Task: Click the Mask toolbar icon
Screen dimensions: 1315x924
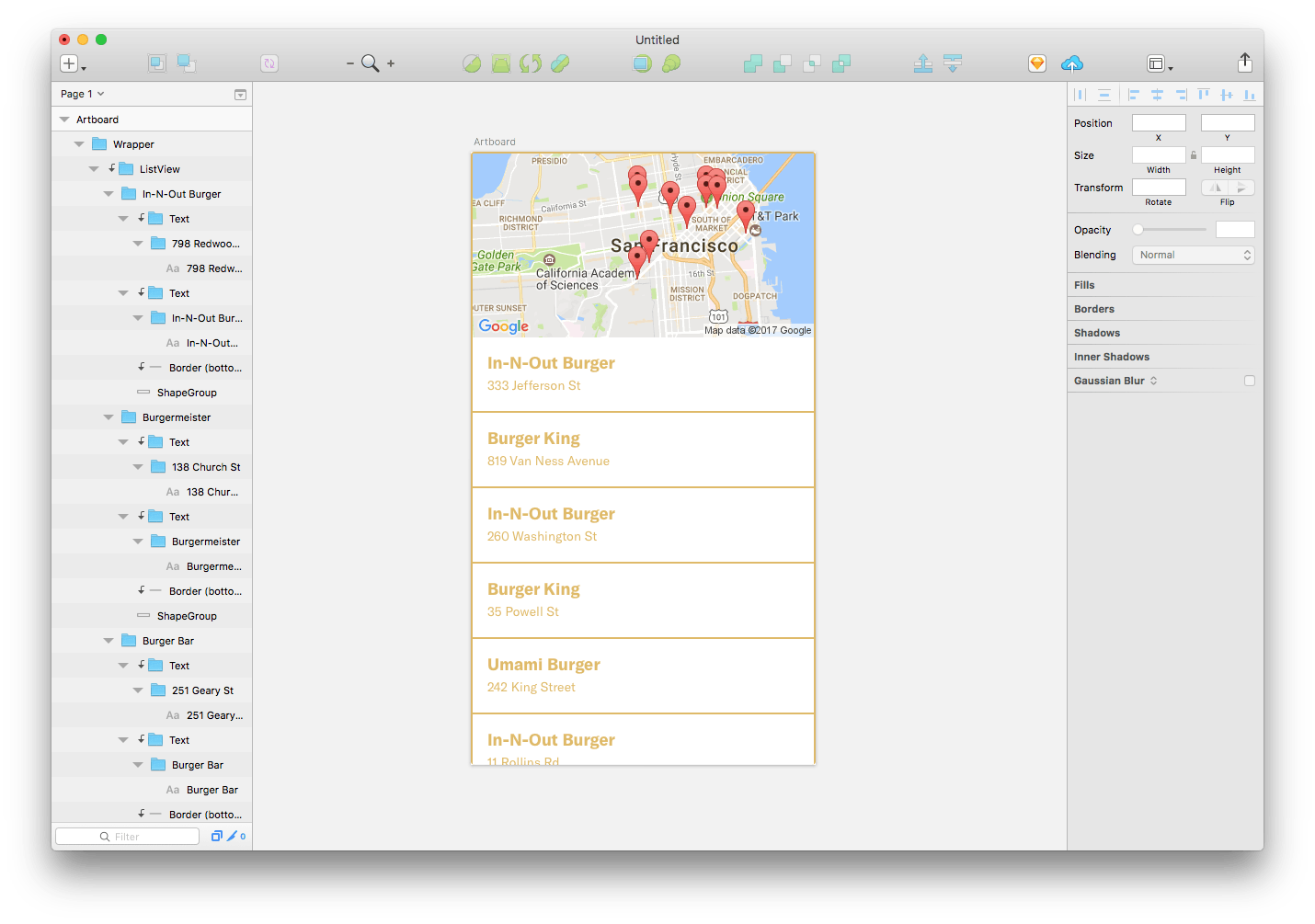Action: point(643,63)
